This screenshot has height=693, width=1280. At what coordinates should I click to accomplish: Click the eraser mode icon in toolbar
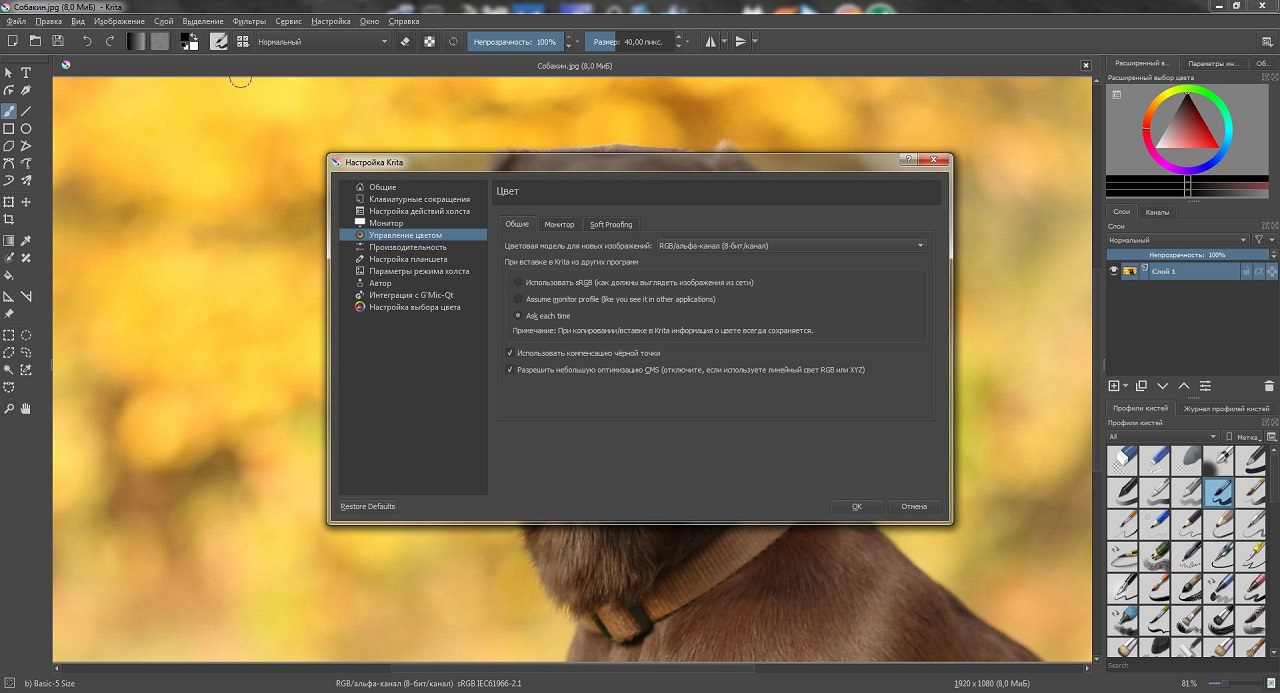pos(405,42)
